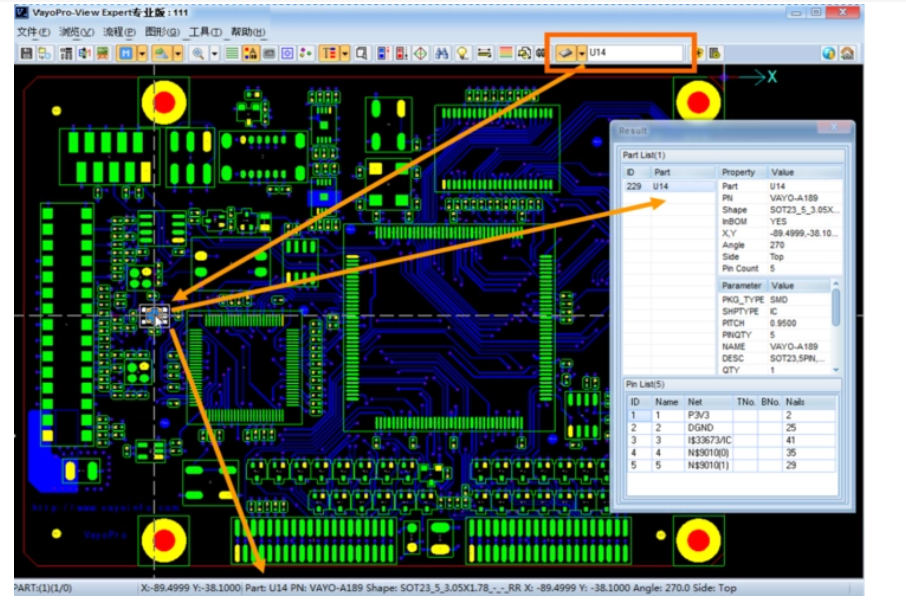Screen dimensions: 906x604
Task: Open the zoom options dropdown arrow
Action: (x=214, y=53)
